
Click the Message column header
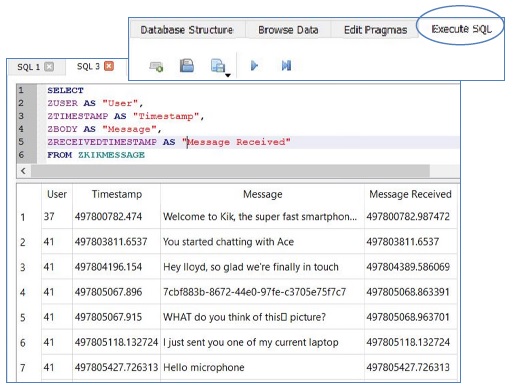(262, 194)
